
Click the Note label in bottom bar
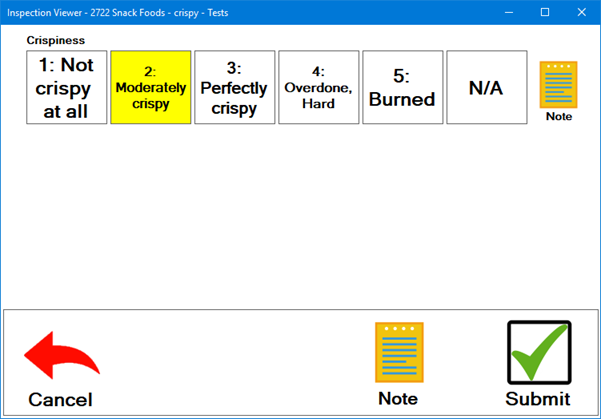tap(398, 399)
